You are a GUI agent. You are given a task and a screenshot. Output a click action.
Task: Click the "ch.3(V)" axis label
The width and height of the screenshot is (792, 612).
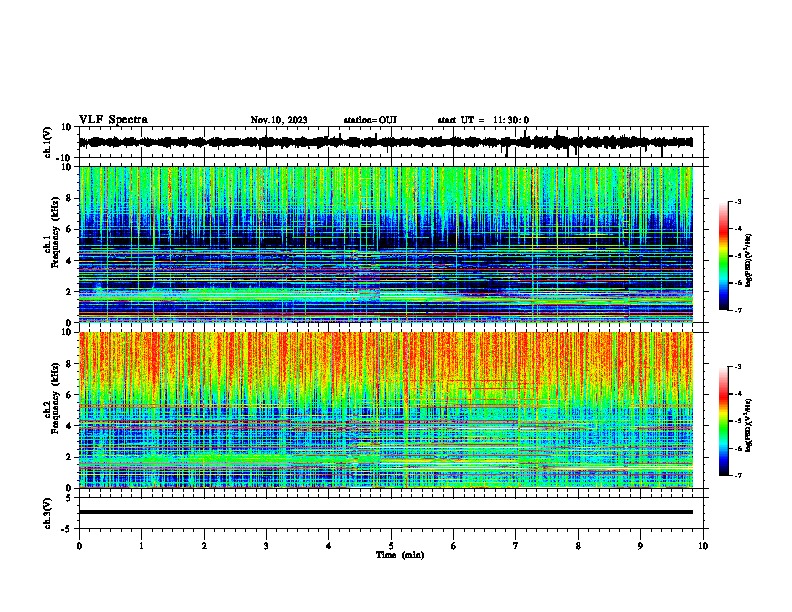coord(48,513)
